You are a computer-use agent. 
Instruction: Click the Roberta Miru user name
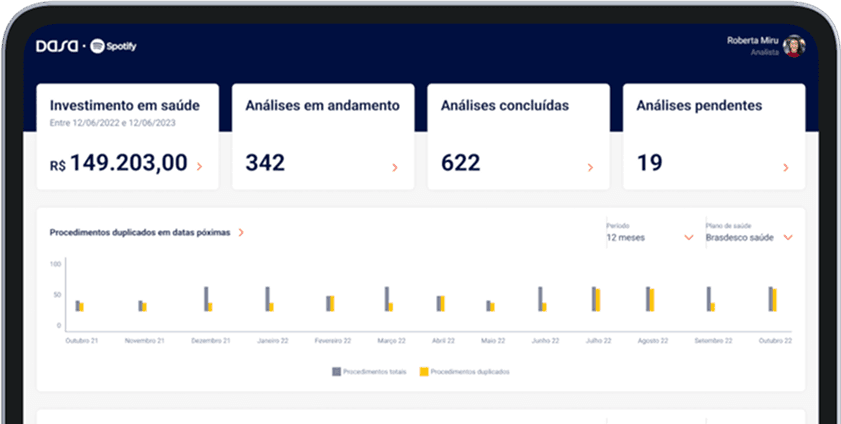753,41
